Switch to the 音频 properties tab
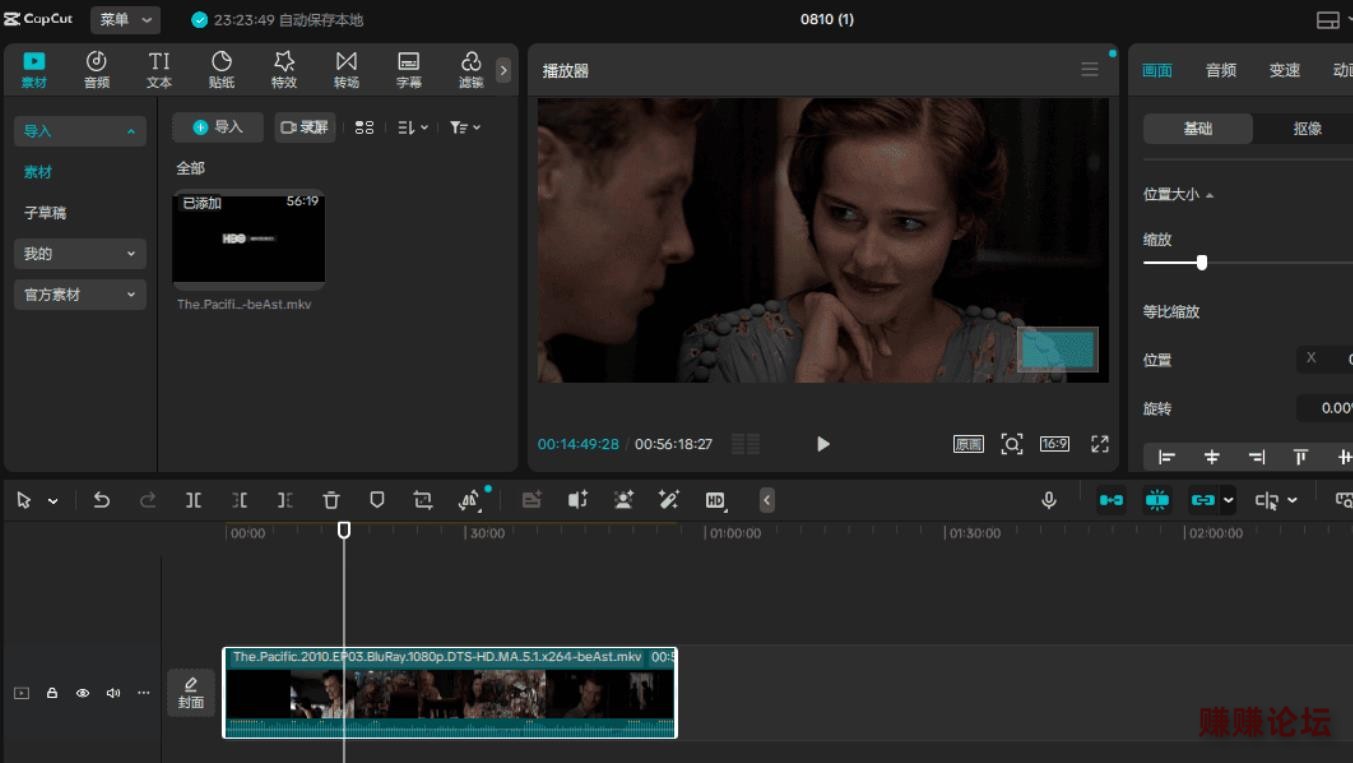Viewport: 1353px width, 763px height. point(1221,70)
